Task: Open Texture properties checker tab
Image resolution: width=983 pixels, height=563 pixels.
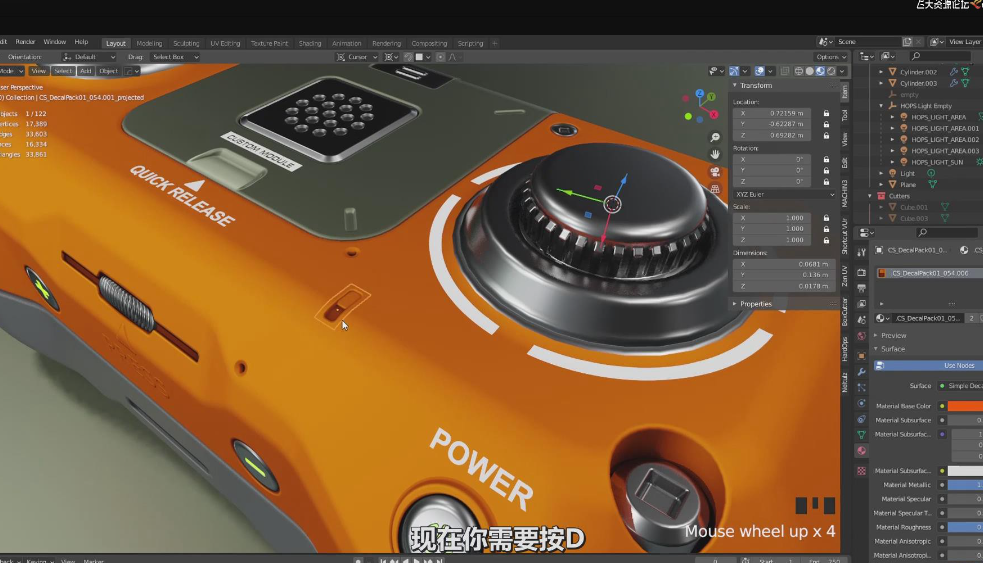Action: [861, 470]
